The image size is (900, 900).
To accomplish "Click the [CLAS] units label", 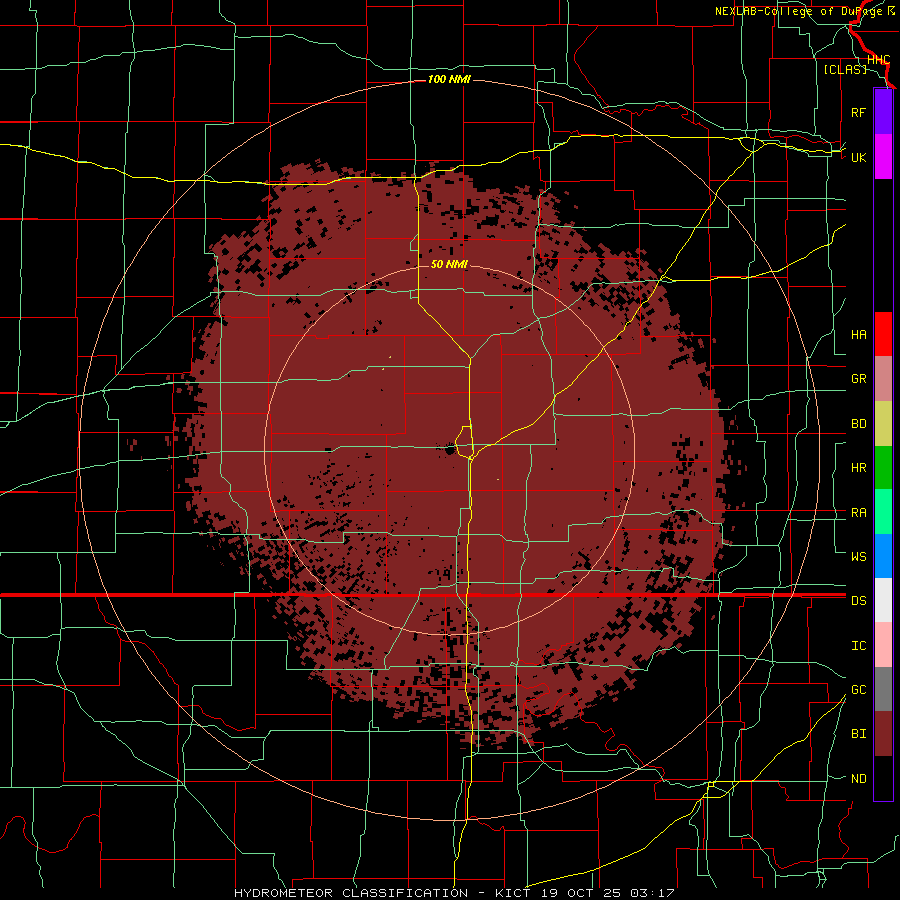I will click(845, 69).
